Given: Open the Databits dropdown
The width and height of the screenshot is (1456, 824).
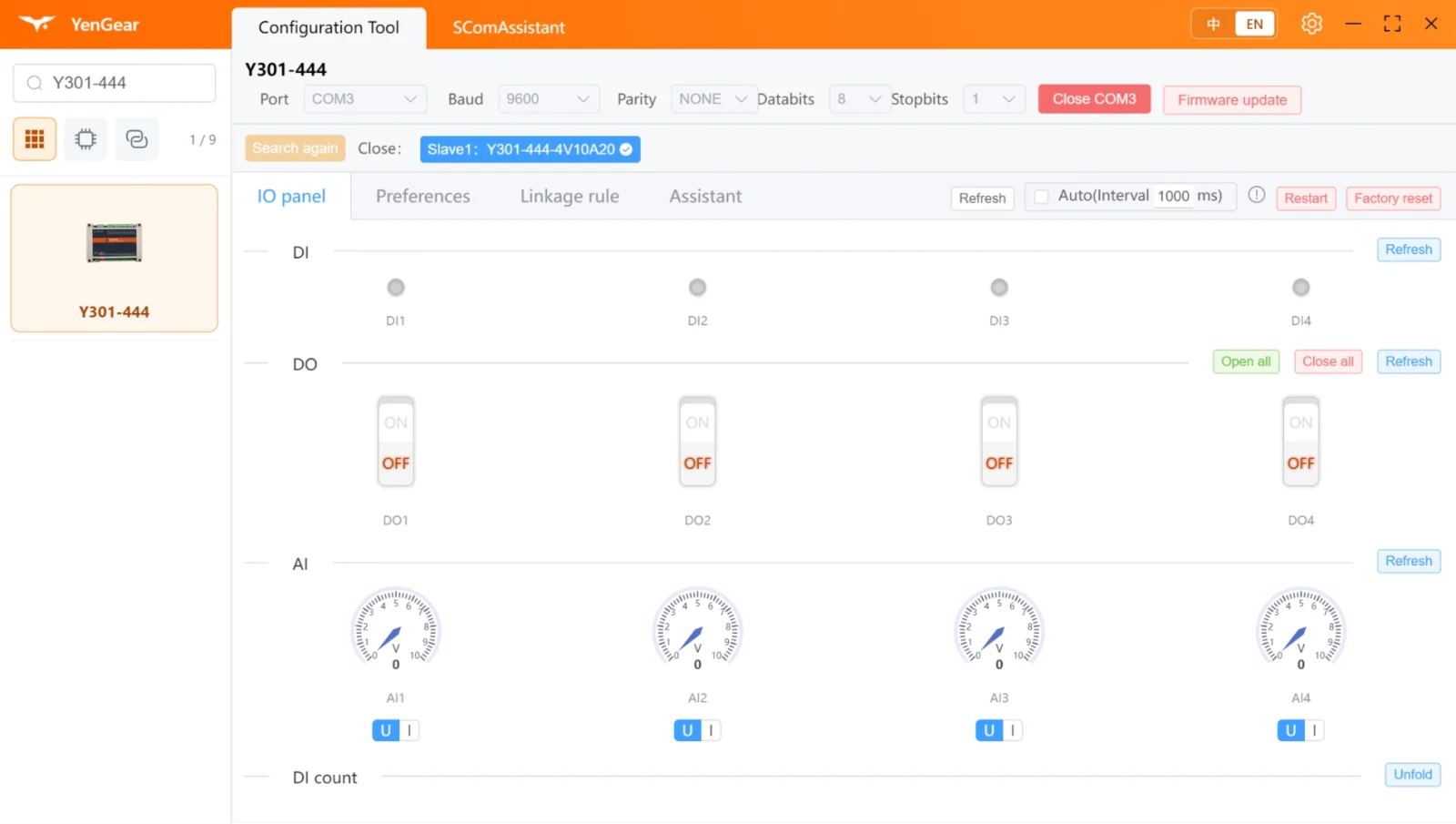Looking at the screenshot, I should 859,99.
